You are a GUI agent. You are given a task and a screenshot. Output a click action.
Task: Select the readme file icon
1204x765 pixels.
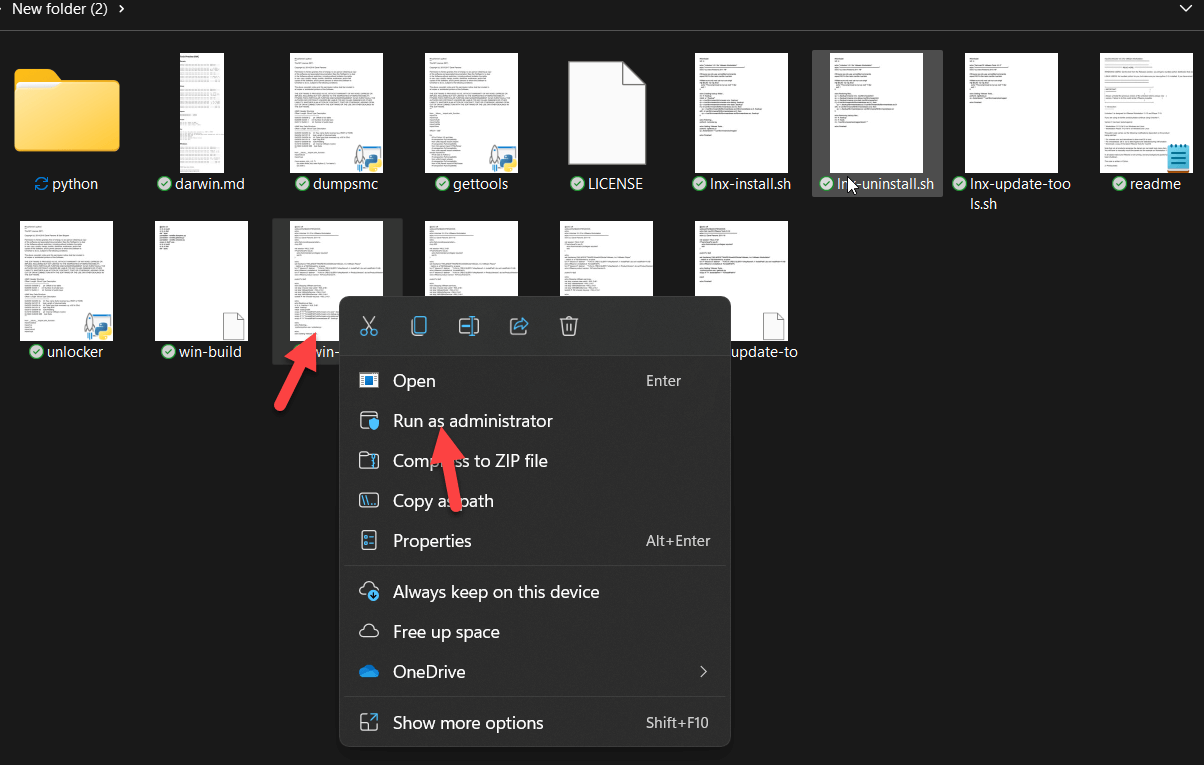(x=1146, y=112)
